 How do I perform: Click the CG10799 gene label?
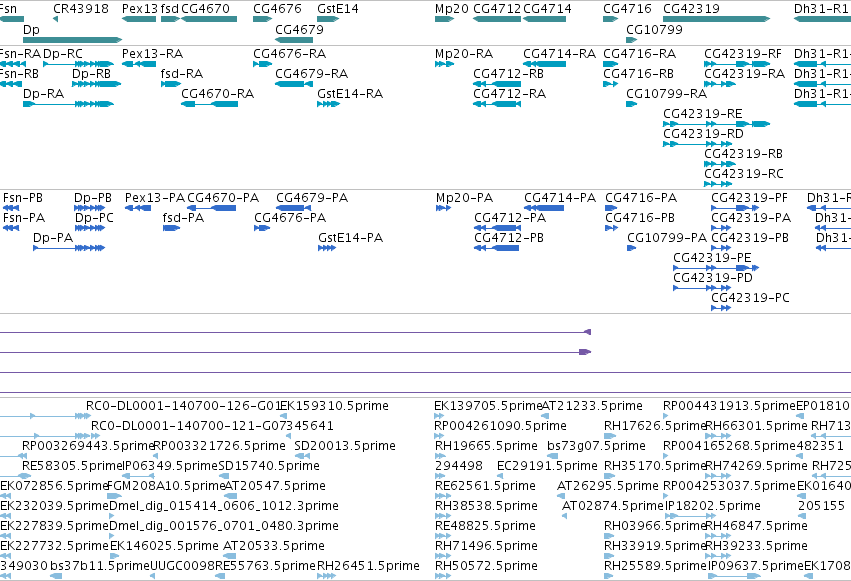(x=655, y=29)
